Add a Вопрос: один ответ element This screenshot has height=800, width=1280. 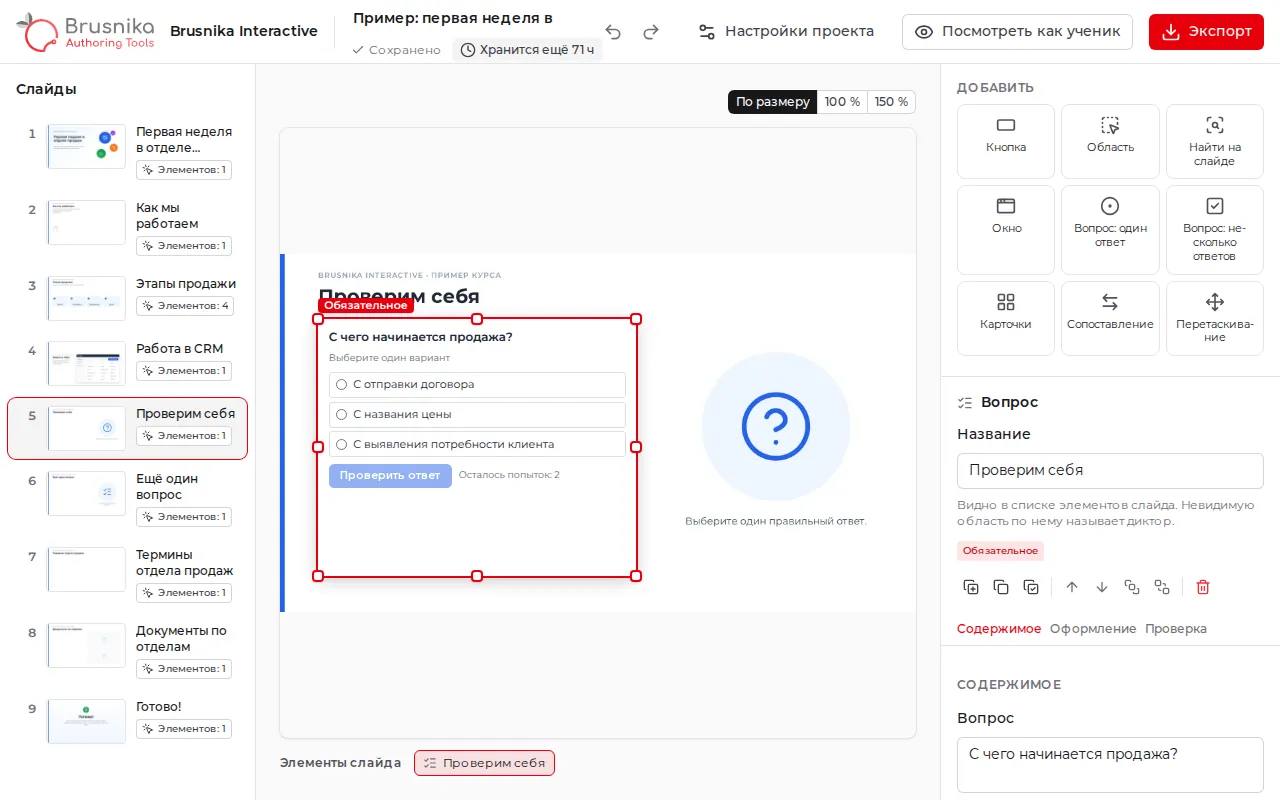coord(1110,229)
